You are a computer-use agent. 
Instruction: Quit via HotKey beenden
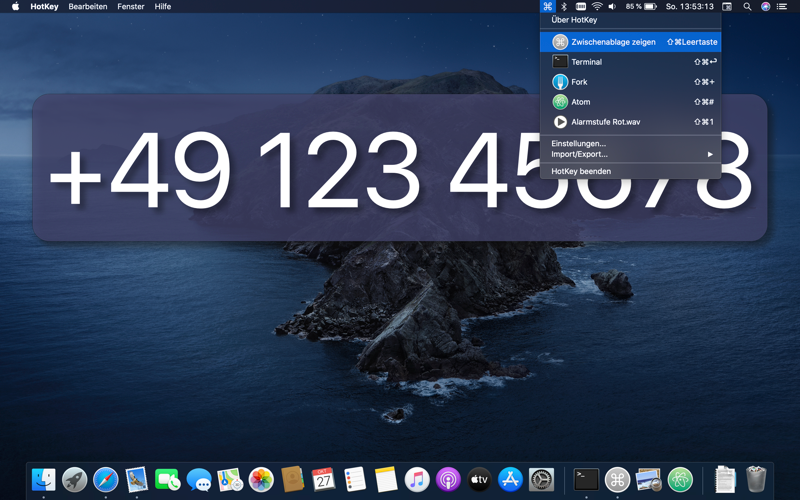630,171
